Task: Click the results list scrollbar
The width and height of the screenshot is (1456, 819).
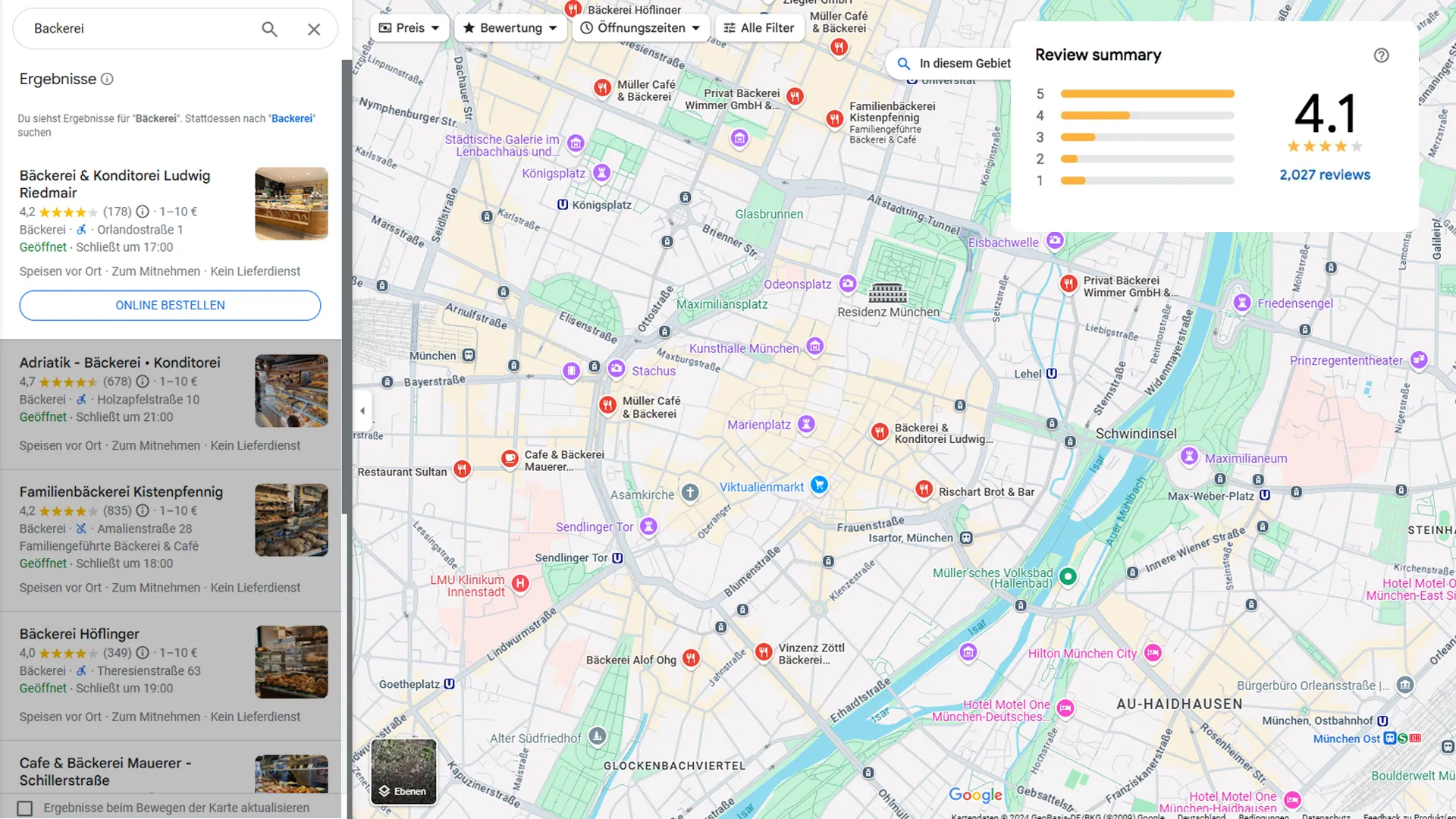Action: pos(346,288)
